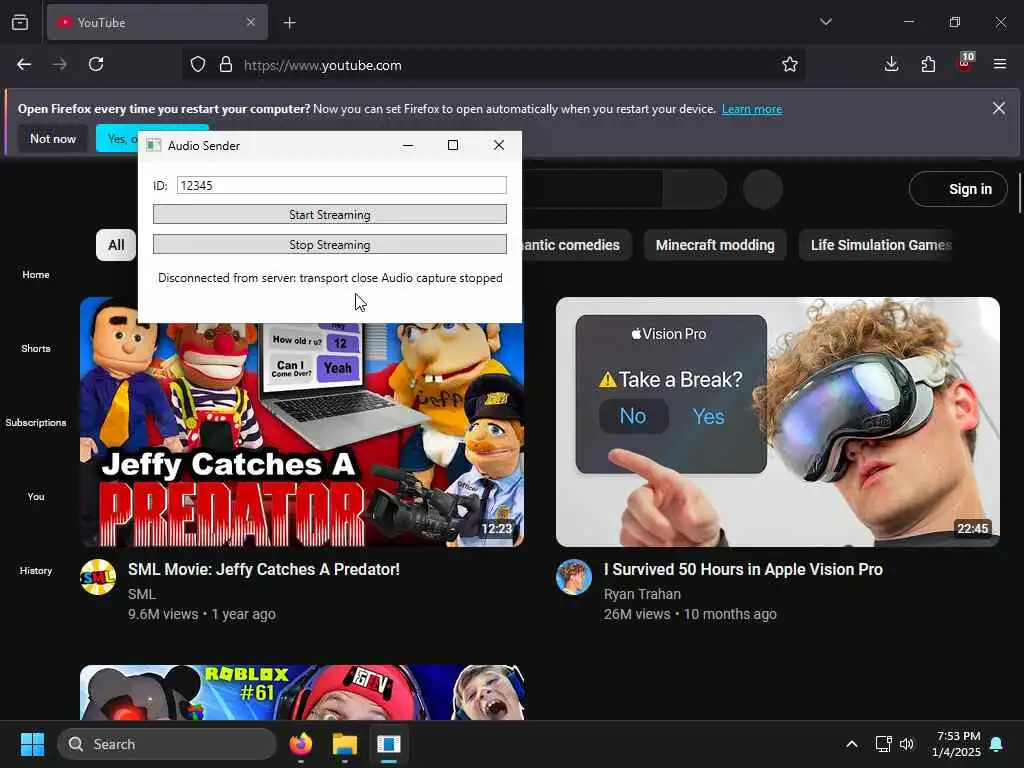Open Firefox from the taskbar
The image size is (1024, 768).
pyautogui.click(x=300, y=744)
